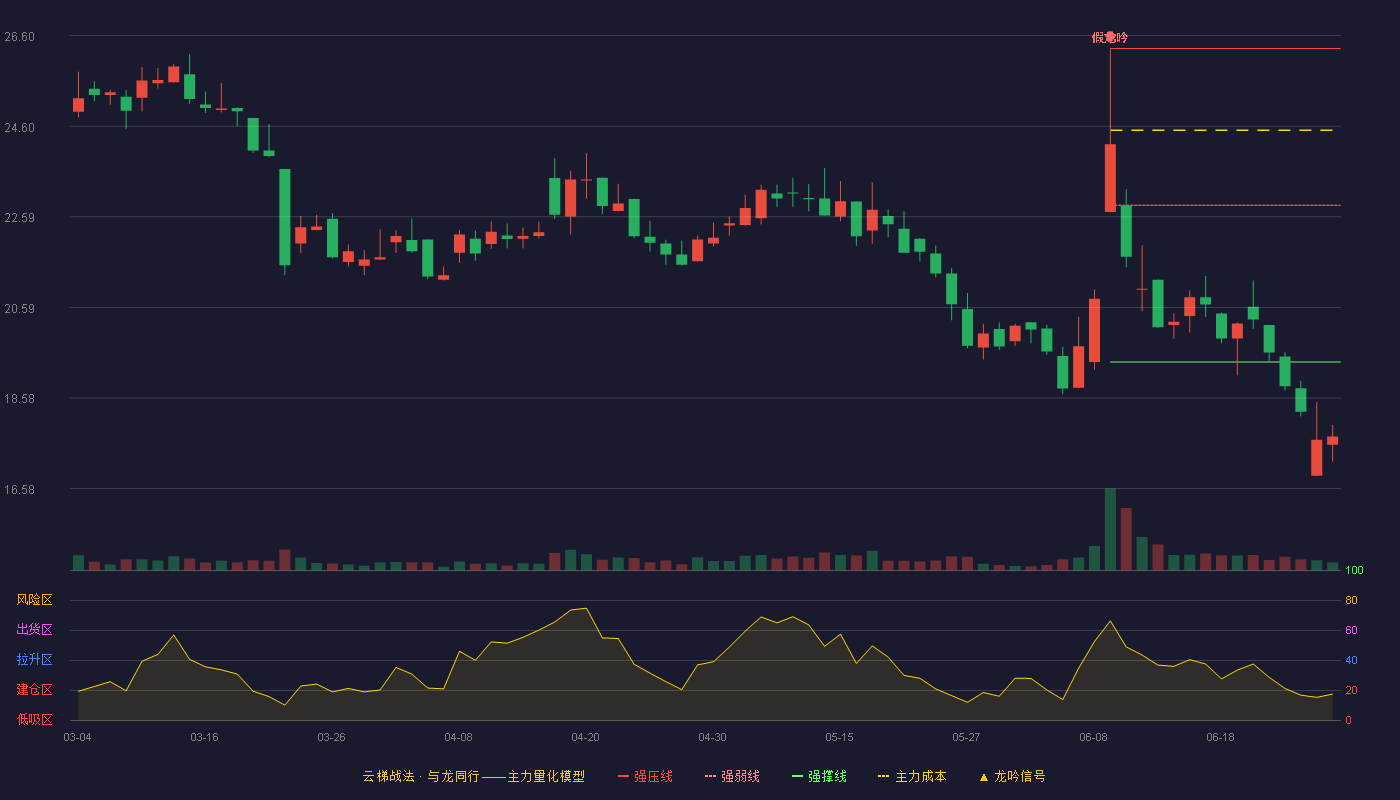Toggle the 强压线 legend entry
The image size is (1400, 800).
[645, 776]
